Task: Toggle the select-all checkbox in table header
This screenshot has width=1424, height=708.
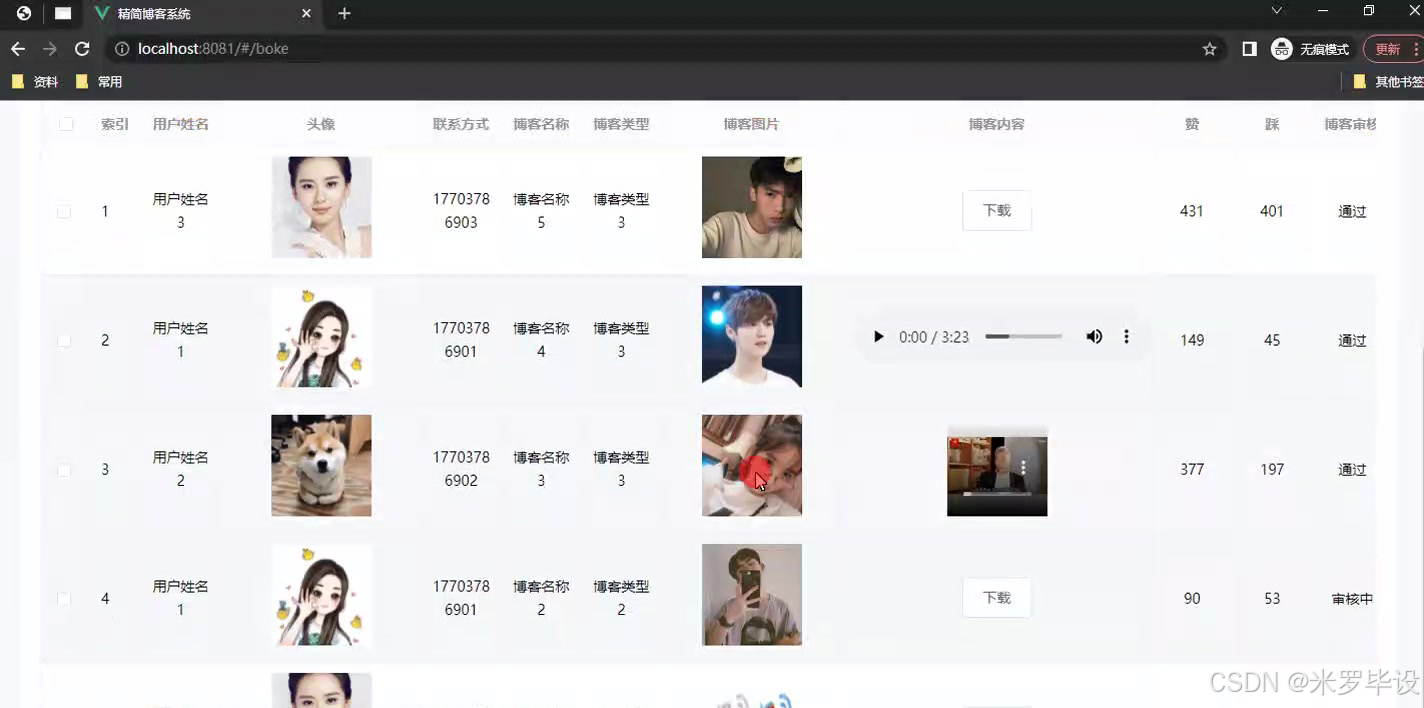Action: 66,124
